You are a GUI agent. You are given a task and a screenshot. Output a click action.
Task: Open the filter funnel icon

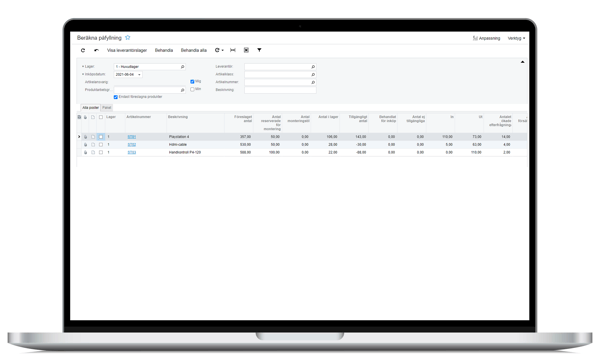[x=259, y=50]
